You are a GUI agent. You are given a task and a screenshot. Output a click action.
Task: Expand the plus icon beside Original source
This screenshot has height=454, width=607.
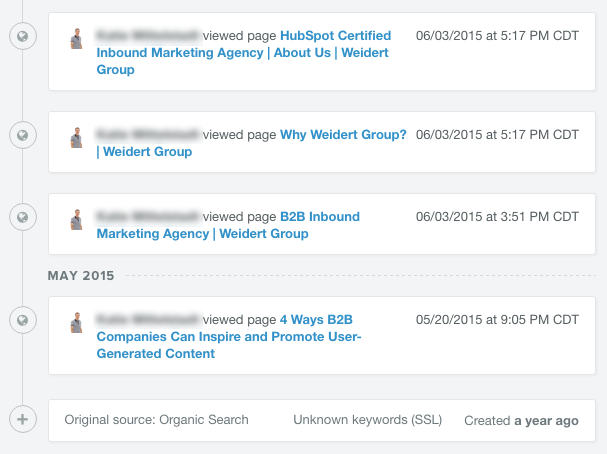21,420
